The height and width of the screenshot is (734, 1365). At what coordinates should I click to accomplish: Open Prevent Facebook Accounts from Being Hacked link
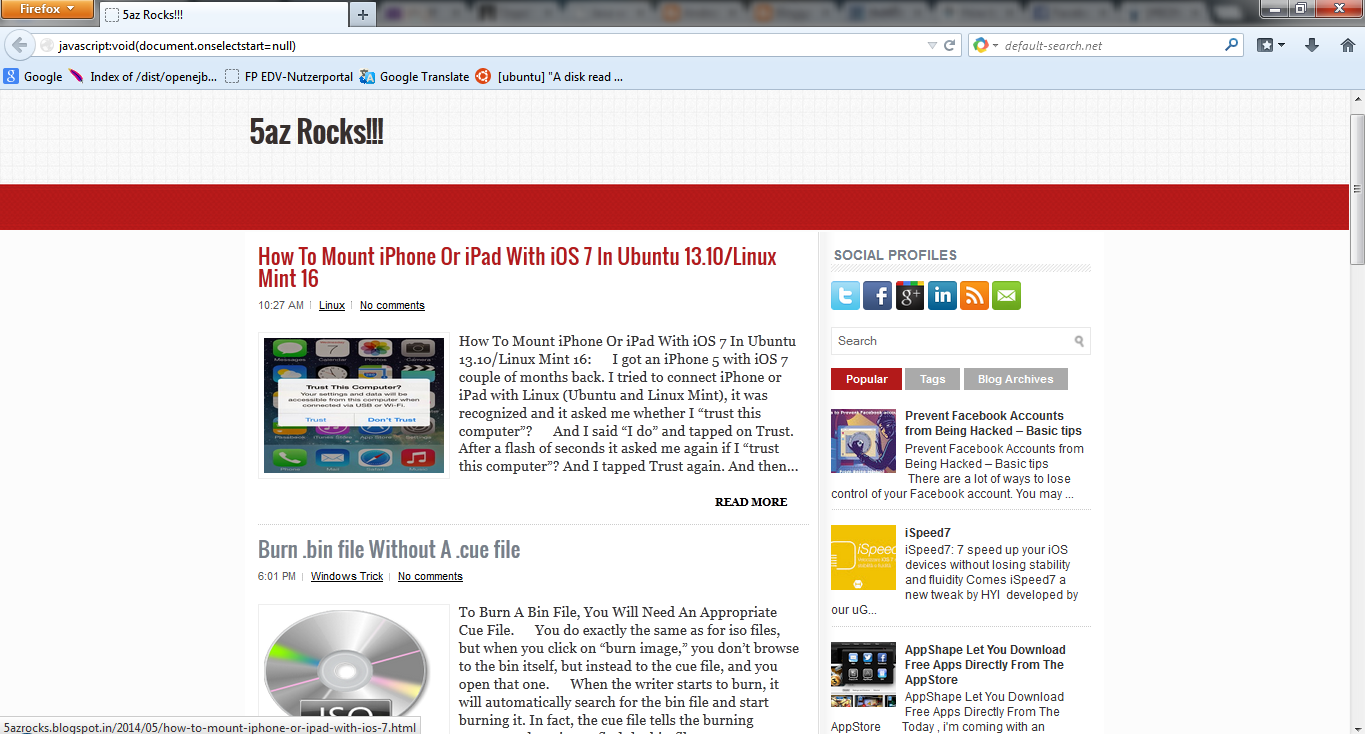pyautogui.click(x=993, y=423)
